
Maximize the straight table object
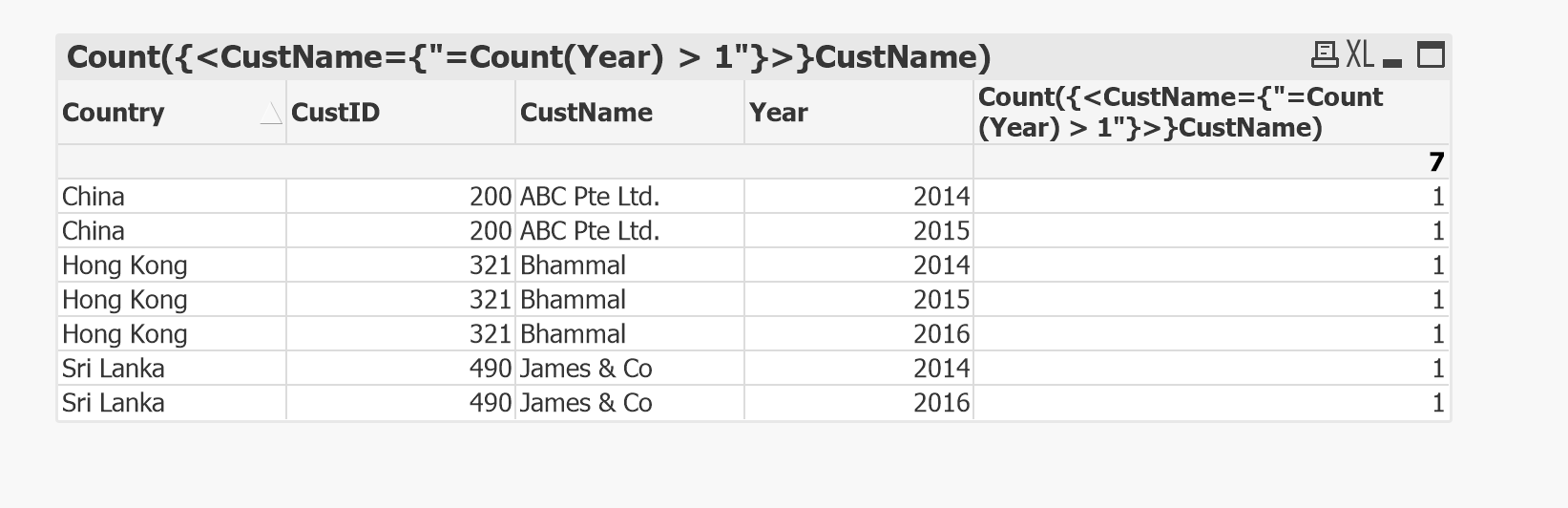(x=1431, y=55)
